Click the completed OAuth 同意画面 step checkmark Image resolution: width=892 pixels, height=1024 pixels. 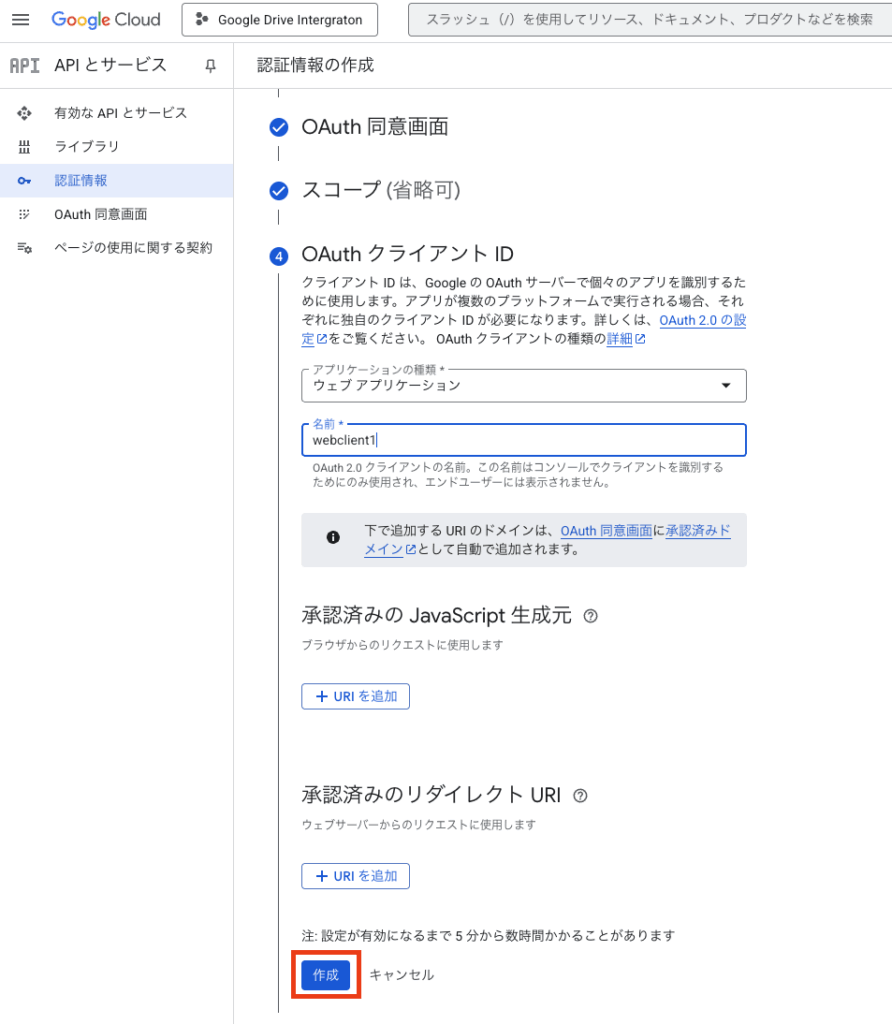pyautogui.click(x=280, y=127)
